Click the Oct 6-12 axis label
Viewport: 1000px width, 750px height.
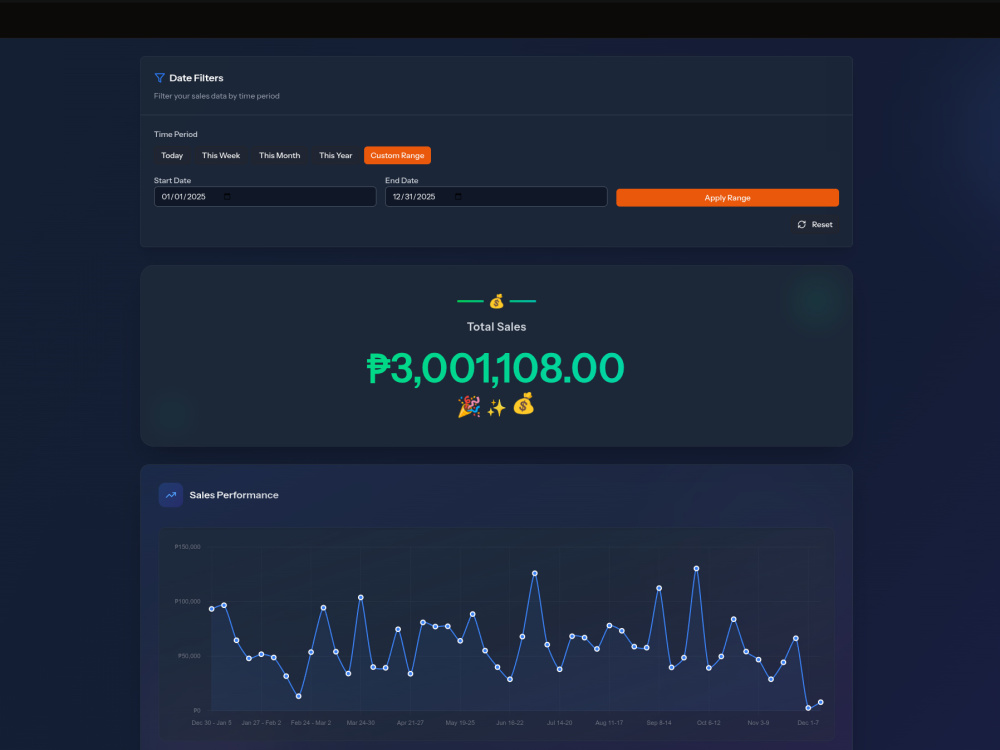(709, 723)
